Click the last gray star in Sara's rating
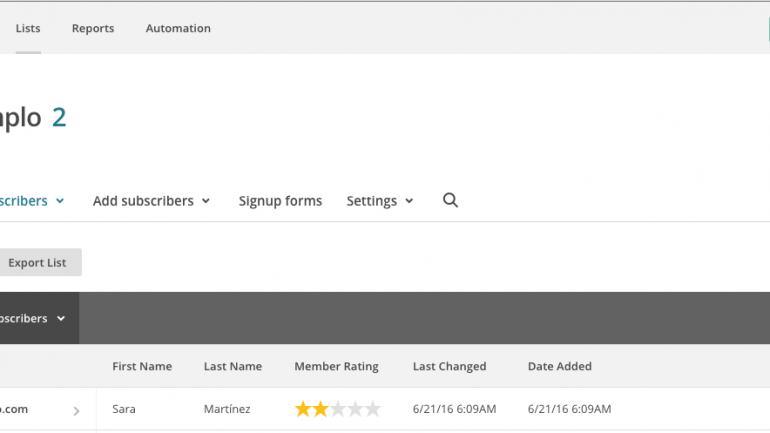Screen dimensions: 770x433 (x=373, y=408)
